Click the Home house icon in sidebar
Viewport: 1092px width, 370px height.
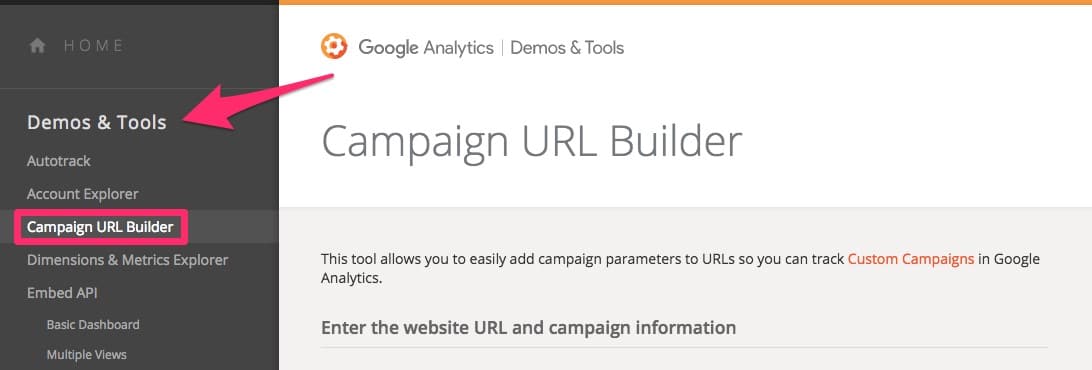click(37, 46)
